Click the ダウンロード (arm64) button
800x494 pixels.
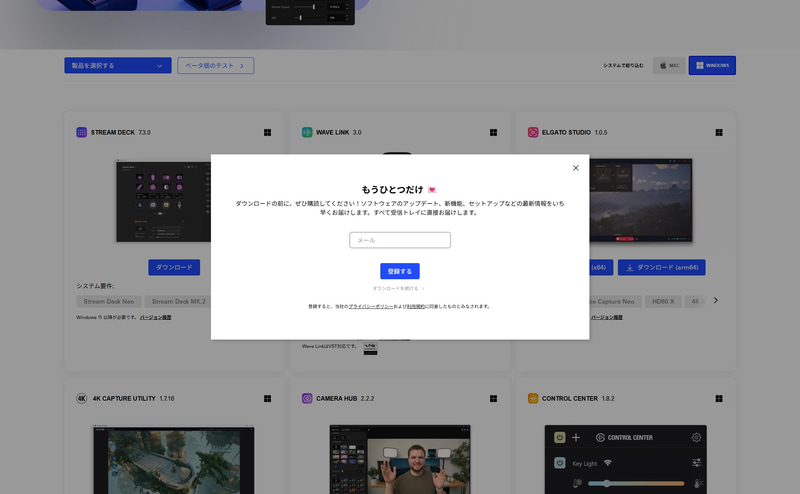pos(662,267)
